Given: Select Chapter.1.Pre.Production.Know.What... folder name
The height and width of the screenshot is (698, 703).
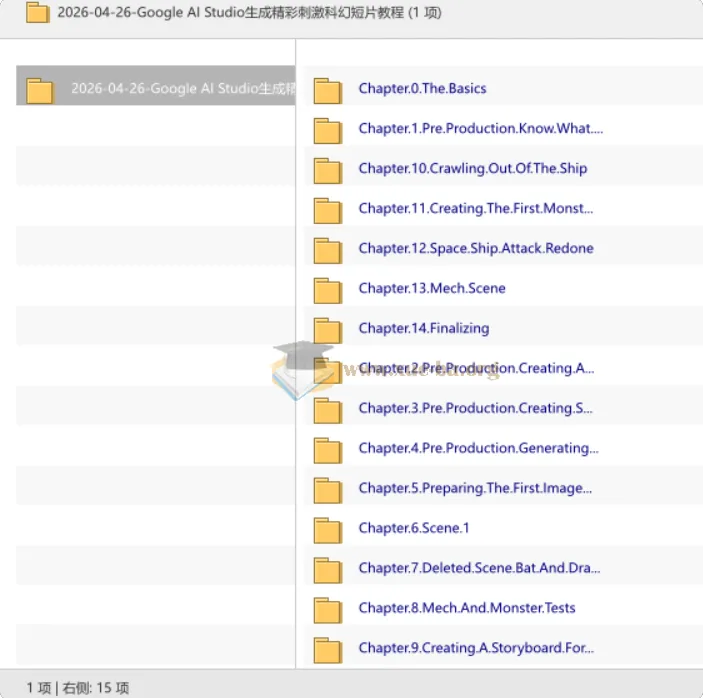Looking at the screenshot, I should click(481, 128).
